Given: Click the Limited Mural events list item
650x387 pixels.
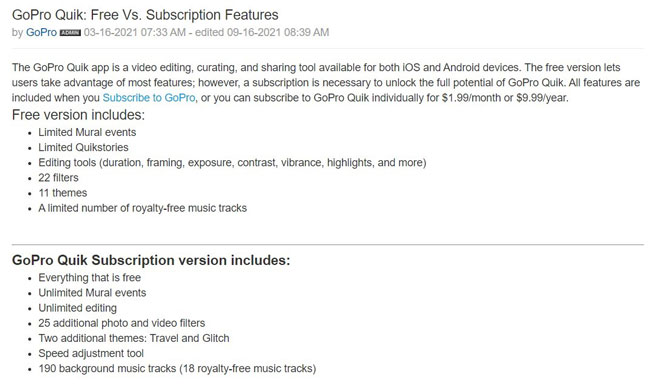Looking at the screenshot, I should click(x=87, y=132).
